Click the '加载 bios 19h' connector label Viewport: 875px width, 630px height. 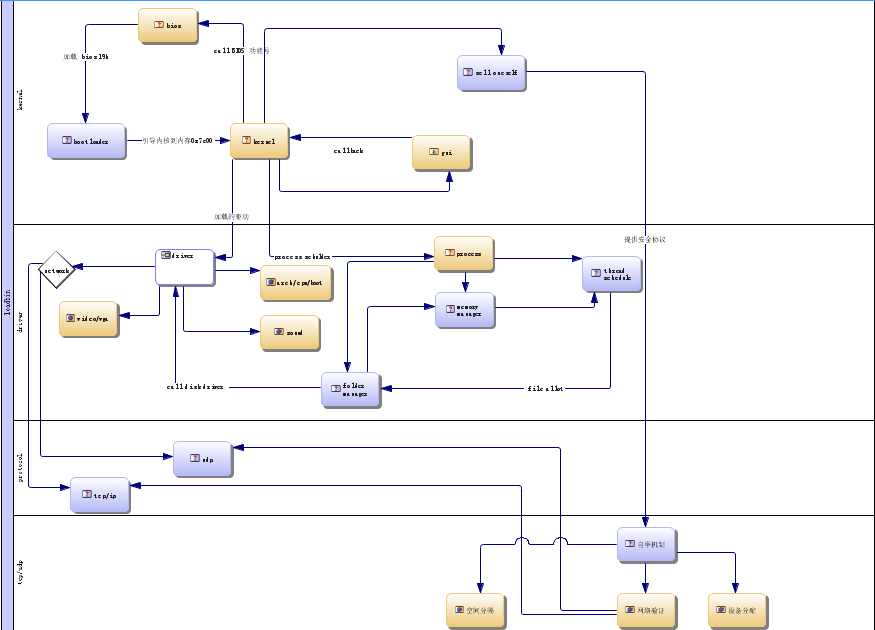click(86, 56)
